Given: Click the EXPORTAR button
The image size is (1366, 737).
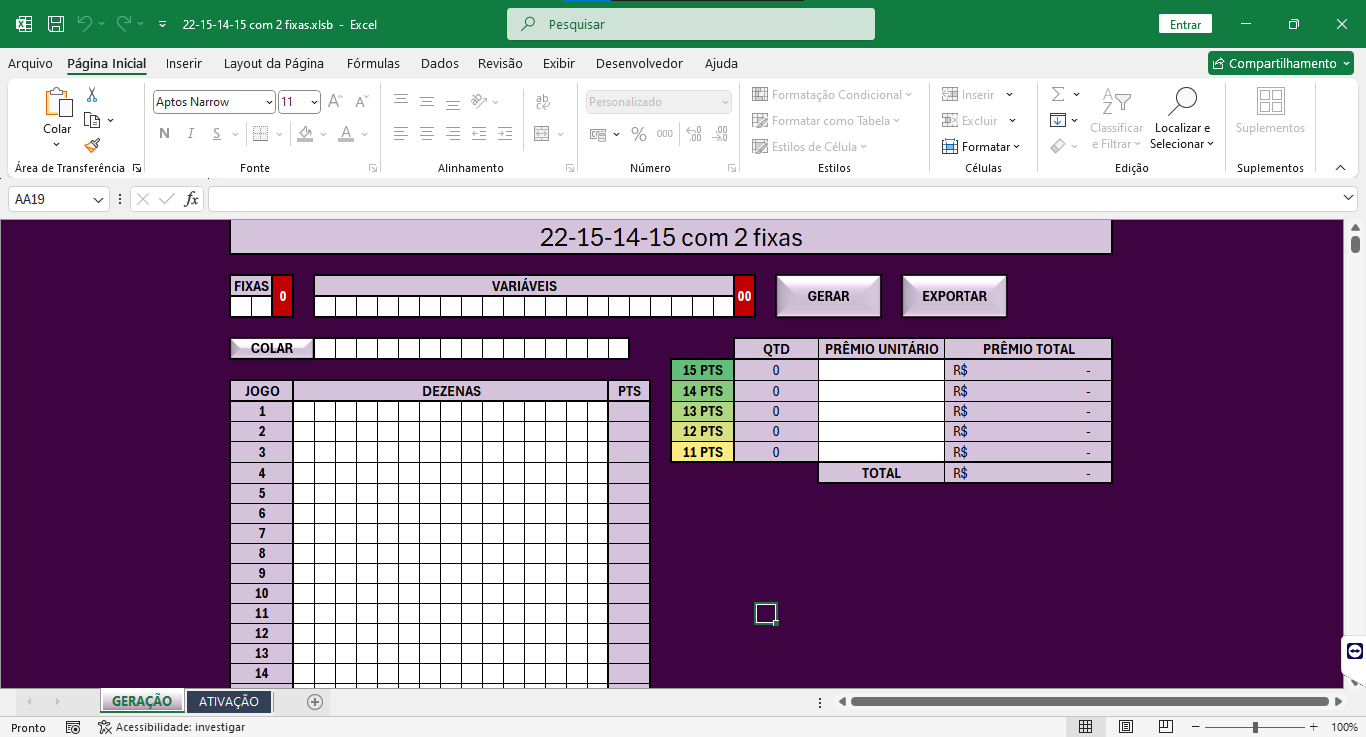Looking at the screenshot, I should click(954, 296).
